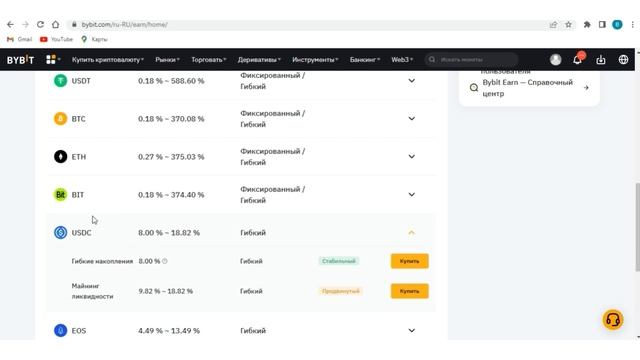Share this page from address bar
The width and height of the screenshot is (640, 360).
point(553,24)
